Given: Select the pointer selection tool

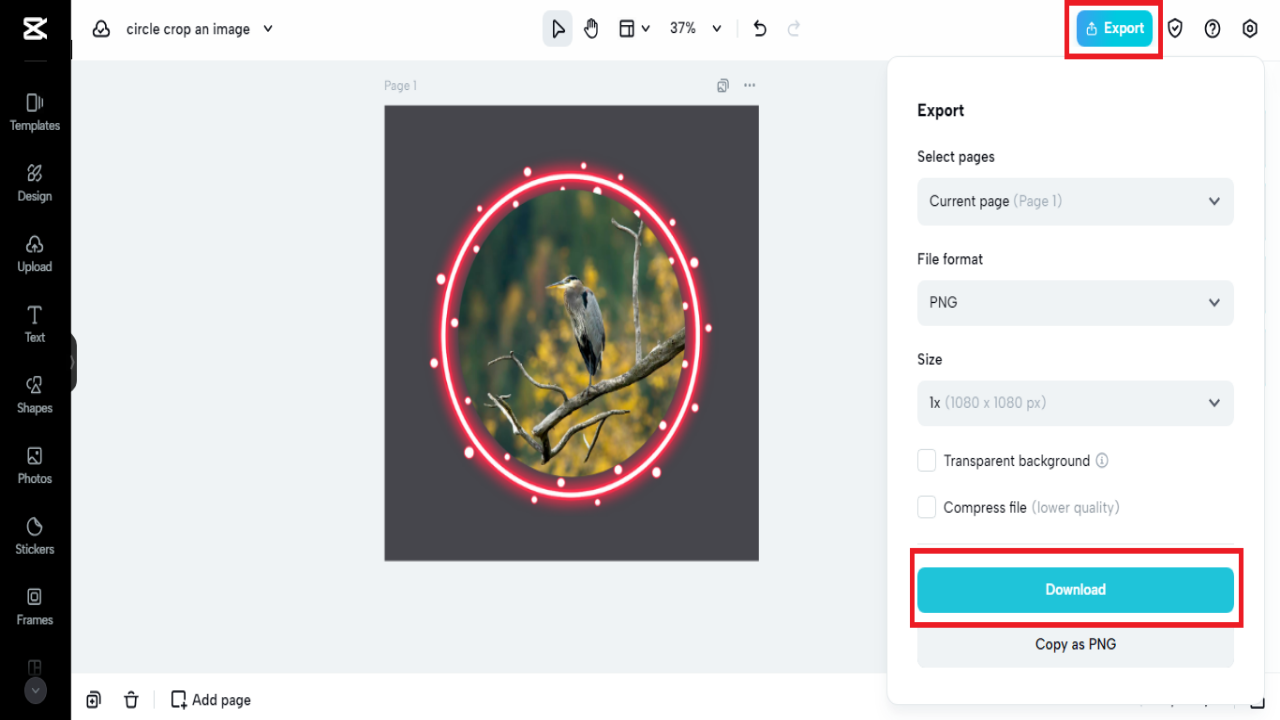Looking at the screenshot, I should pos(558,29).
